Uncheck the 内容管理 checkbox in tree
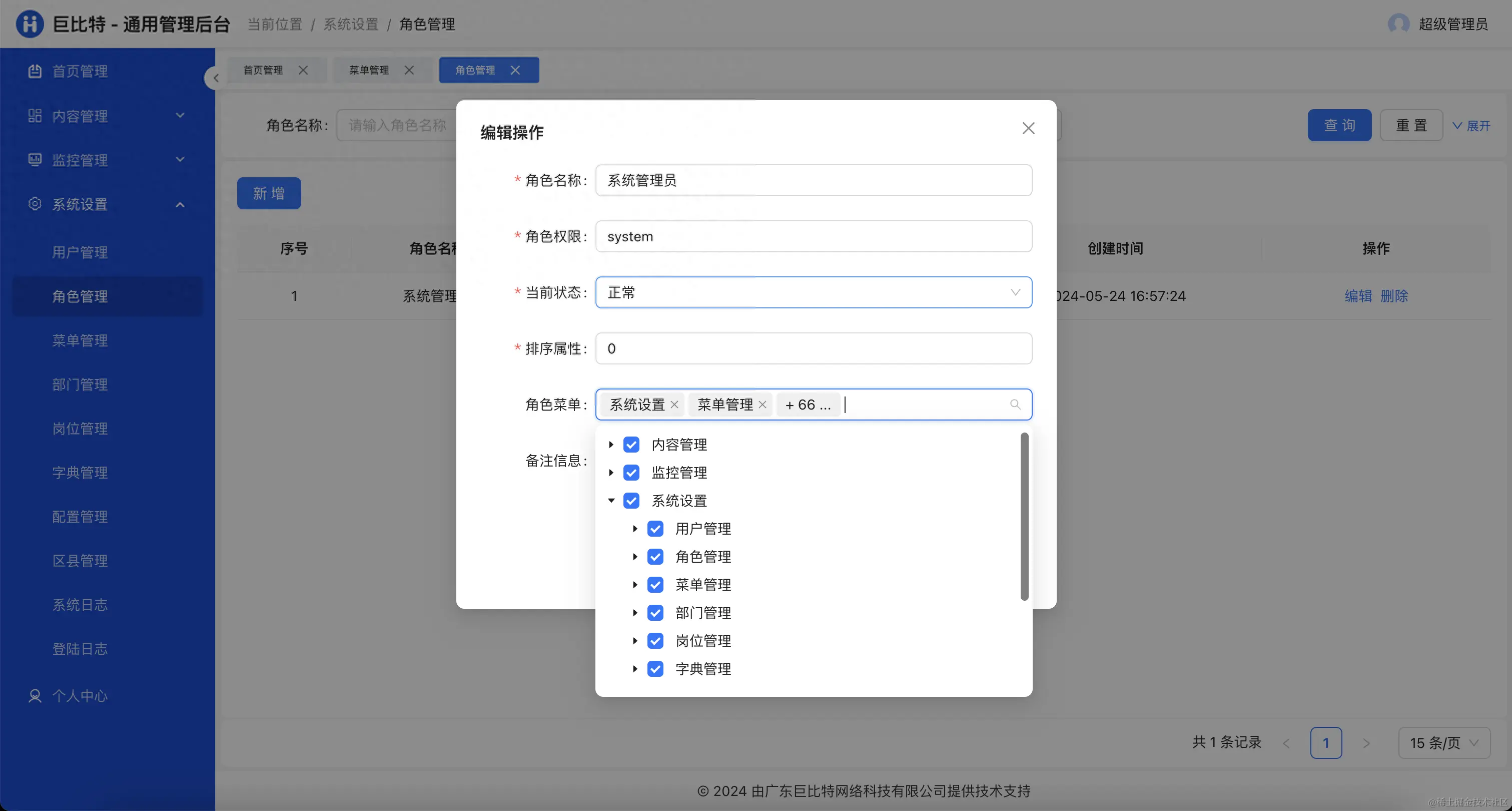 [631, 445]
